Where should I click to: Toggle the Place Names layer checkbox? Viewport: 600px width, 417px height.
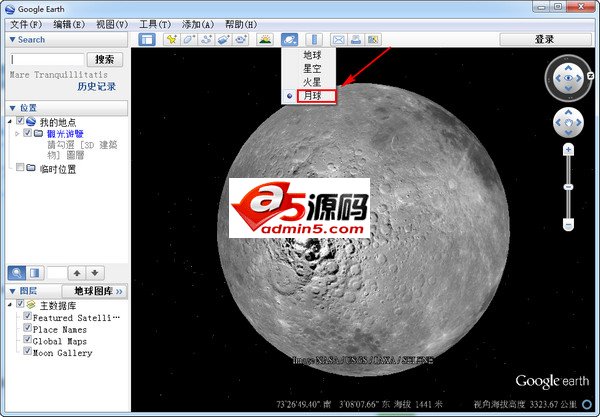tap(28, 328)
